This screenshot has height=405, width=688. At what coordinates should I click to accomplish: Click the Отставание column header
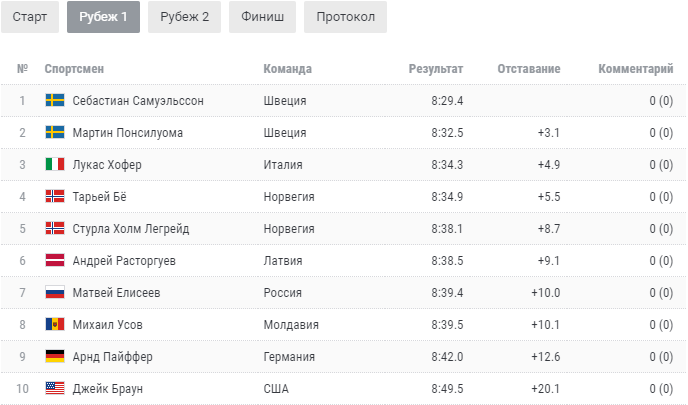(529, 69)
